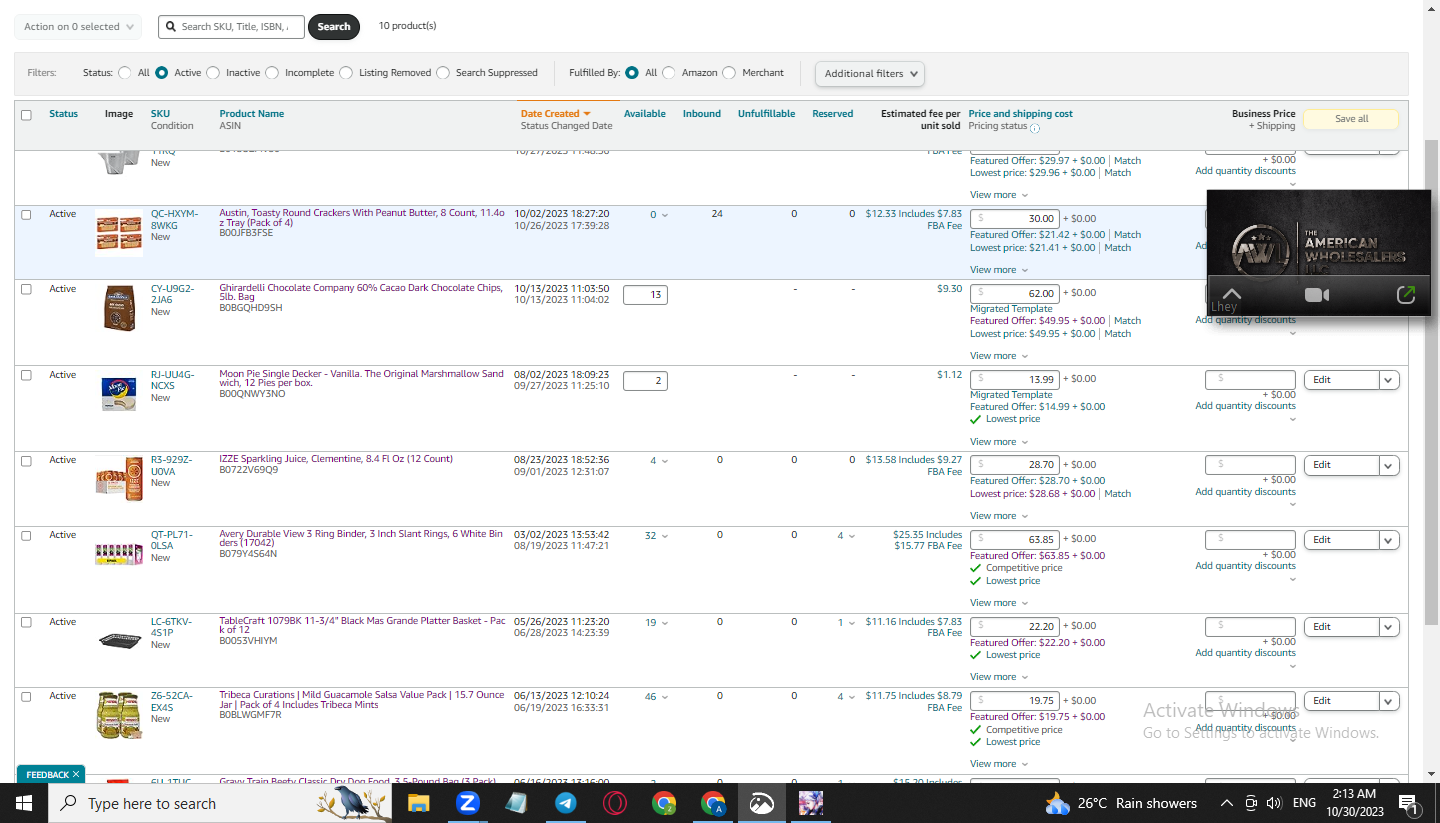This screenshot has height=823, width=1440.
Task: Click the green arrow icon to exit Zoom minimized video
Action: click(x=1405, y=295)
